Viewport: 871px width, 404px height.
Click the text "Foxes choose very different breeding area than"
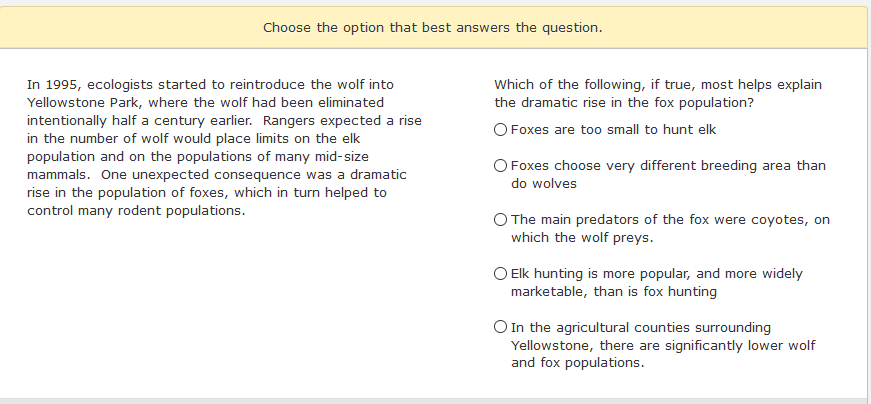[x=668, y=166]
